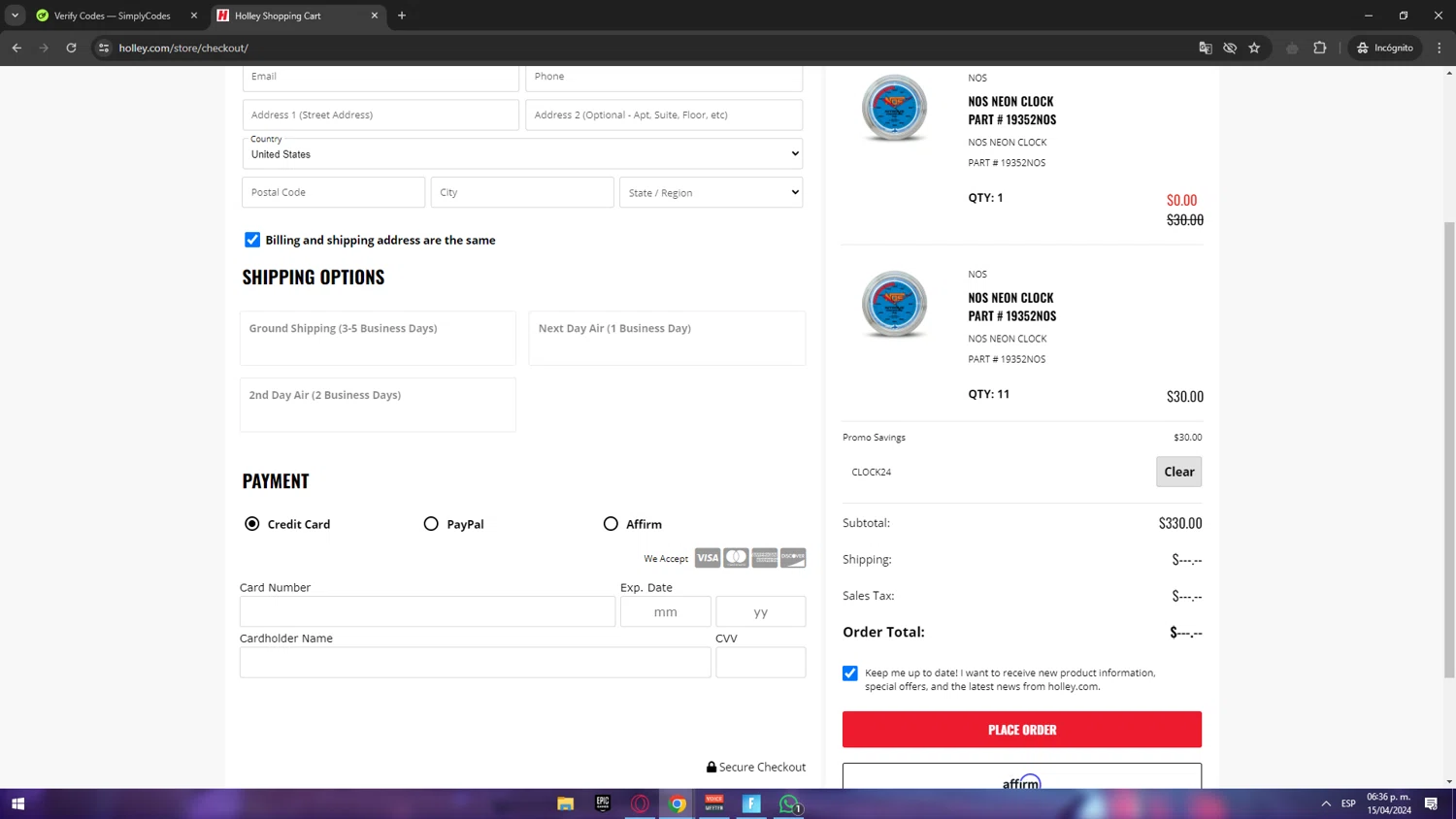Click the QTY 11 NOS Neon Clock thumbnail
The width and height of the screenshot is (1456, 819).
click(894, 304)
